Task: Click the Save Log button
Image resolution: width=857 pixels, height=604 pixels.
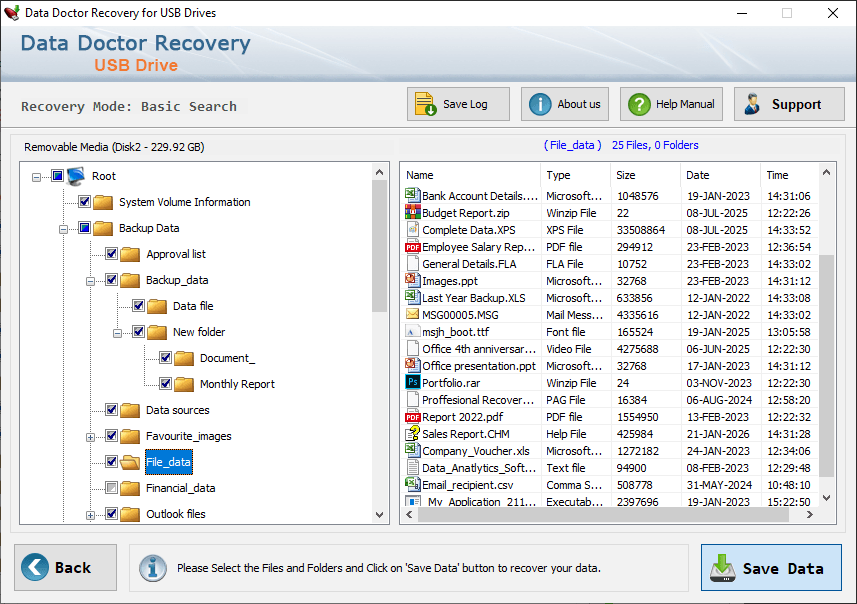Action: [458, 104]
